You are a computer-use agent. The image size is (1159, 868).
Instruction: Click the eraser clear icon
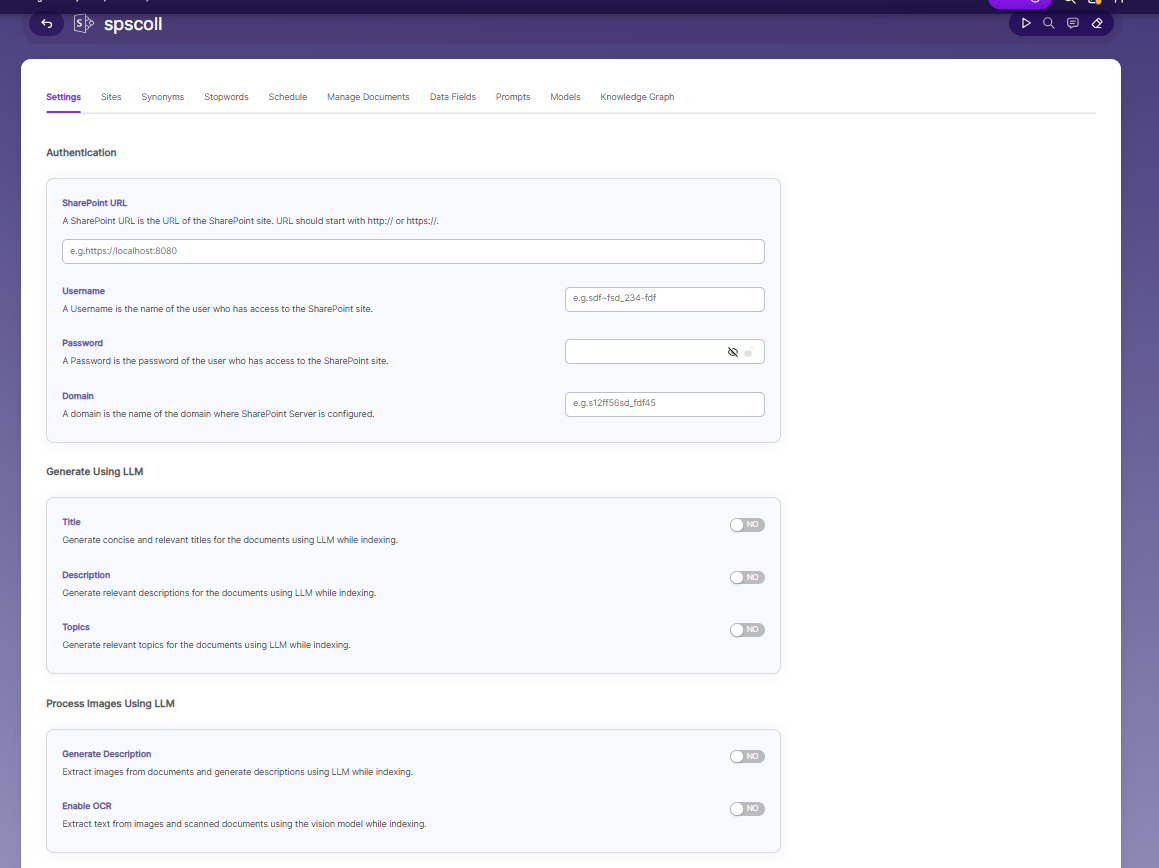pyautogui.click(x=1097, y=24)
